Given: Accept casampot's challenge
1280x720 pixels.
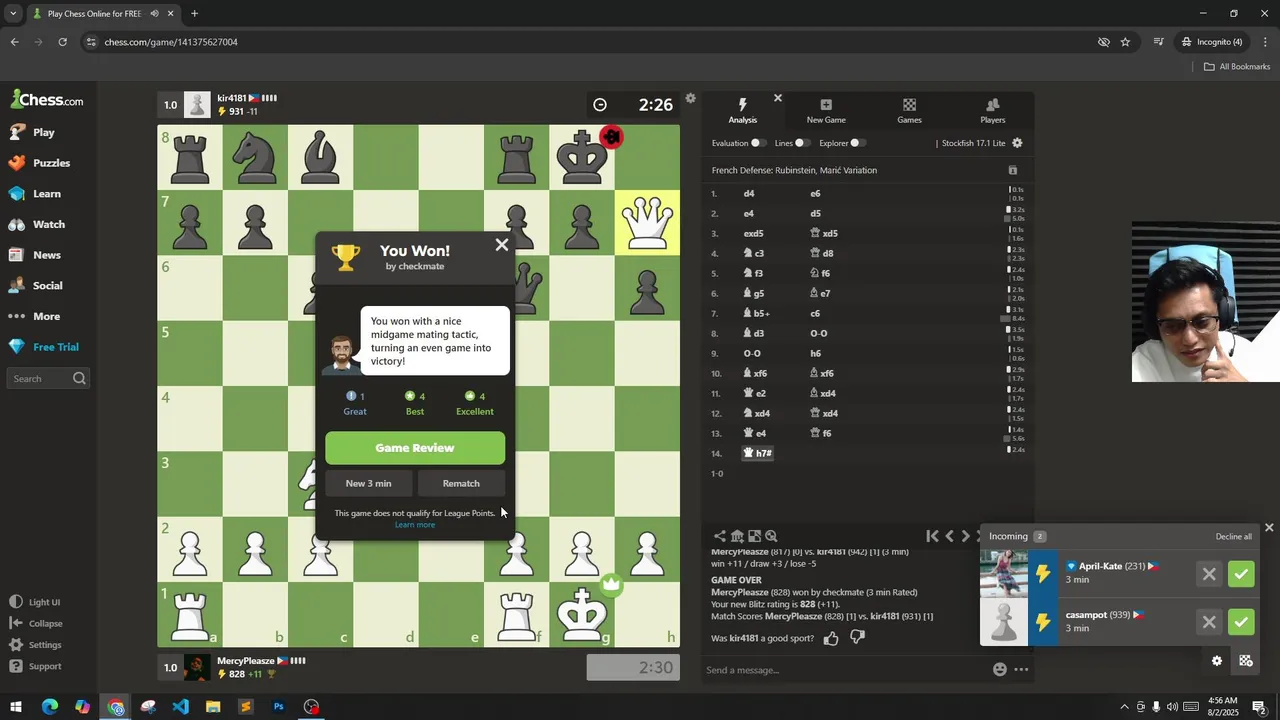Looking at the screenshot, I should [x=1241, y=622].
